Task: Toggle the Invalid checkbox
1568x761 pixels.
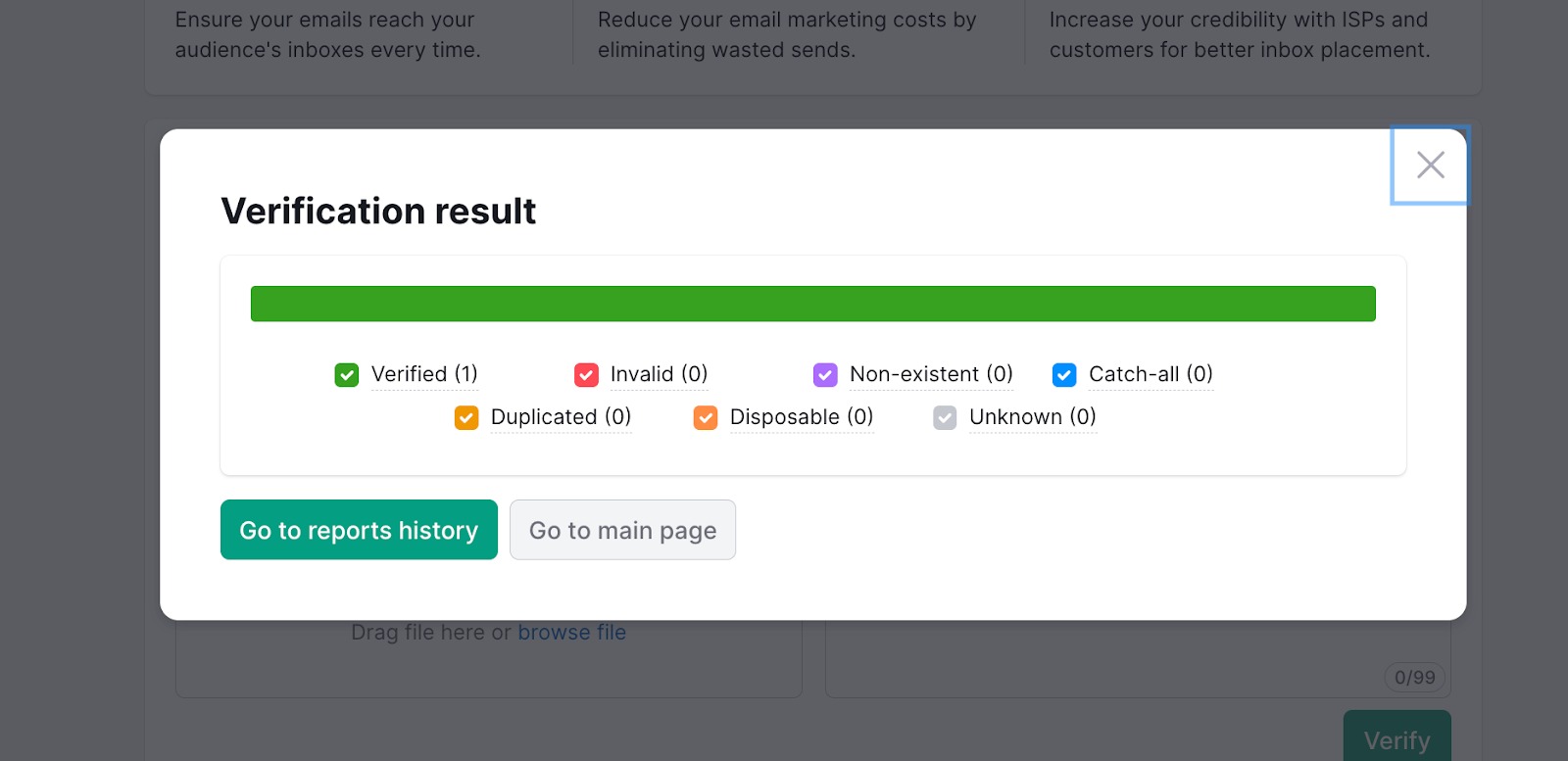Action: [586, 374]
